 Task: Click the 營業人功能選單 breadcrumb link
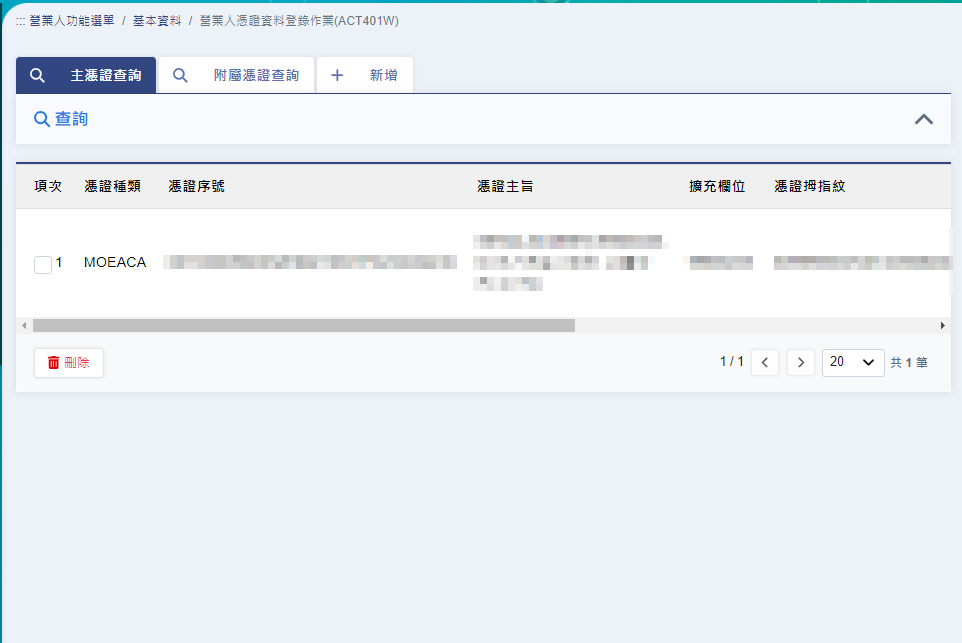tap(72, 21)
